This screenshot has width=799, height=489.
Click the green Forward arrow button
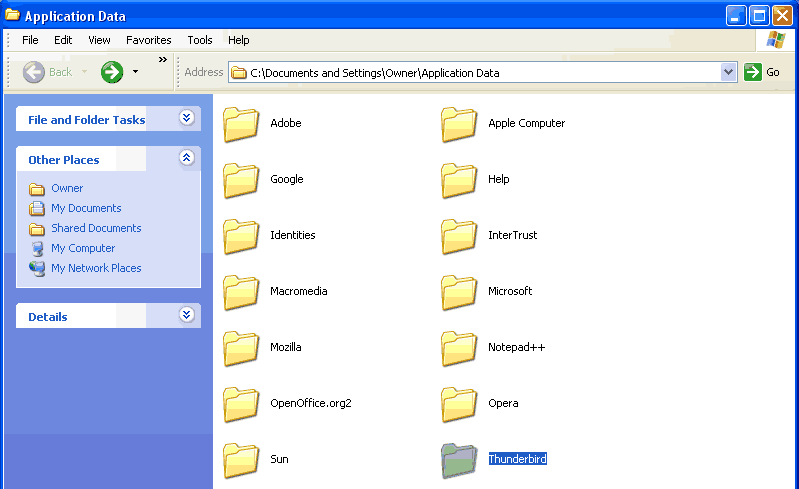[x=112, y=72]
